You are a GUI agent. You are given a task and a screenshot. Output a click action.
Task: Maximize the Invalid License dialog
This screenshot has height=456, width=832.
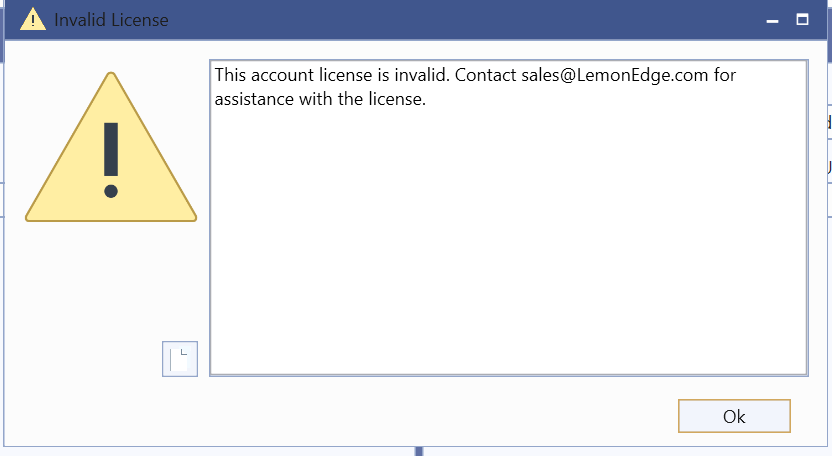pyautogui.click(x=802, y=20)
